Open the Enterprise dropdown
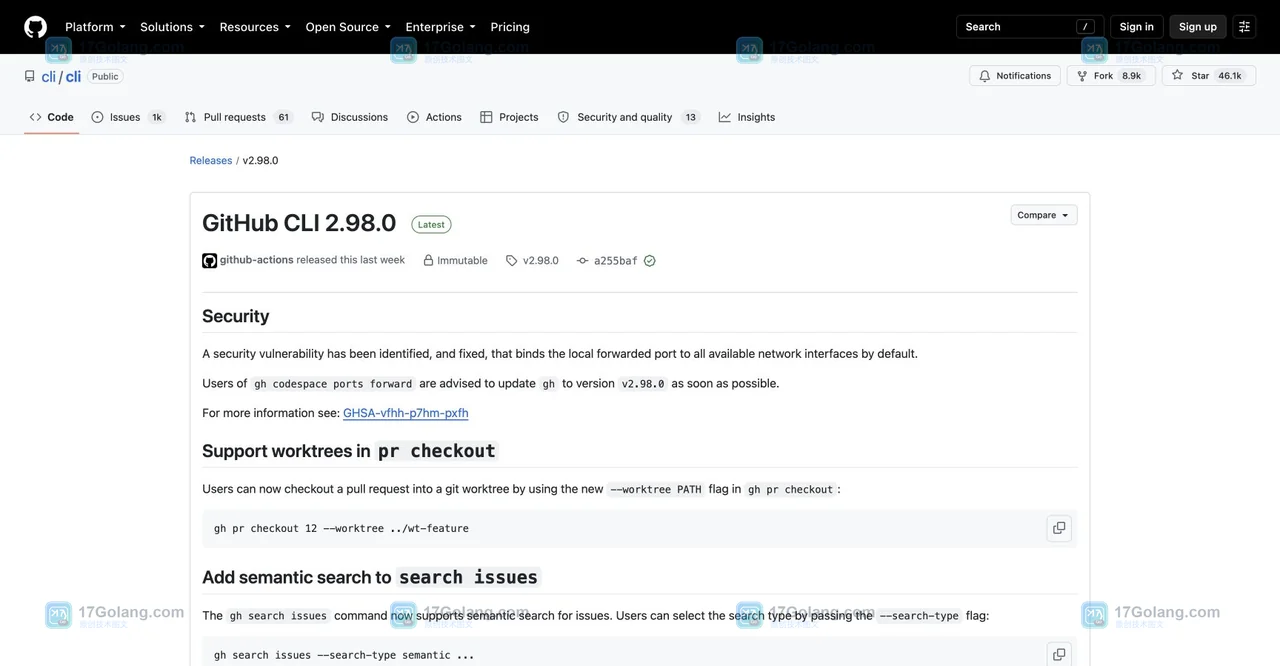Viewport: 1280px width, 666px height. tap(440, 27)
